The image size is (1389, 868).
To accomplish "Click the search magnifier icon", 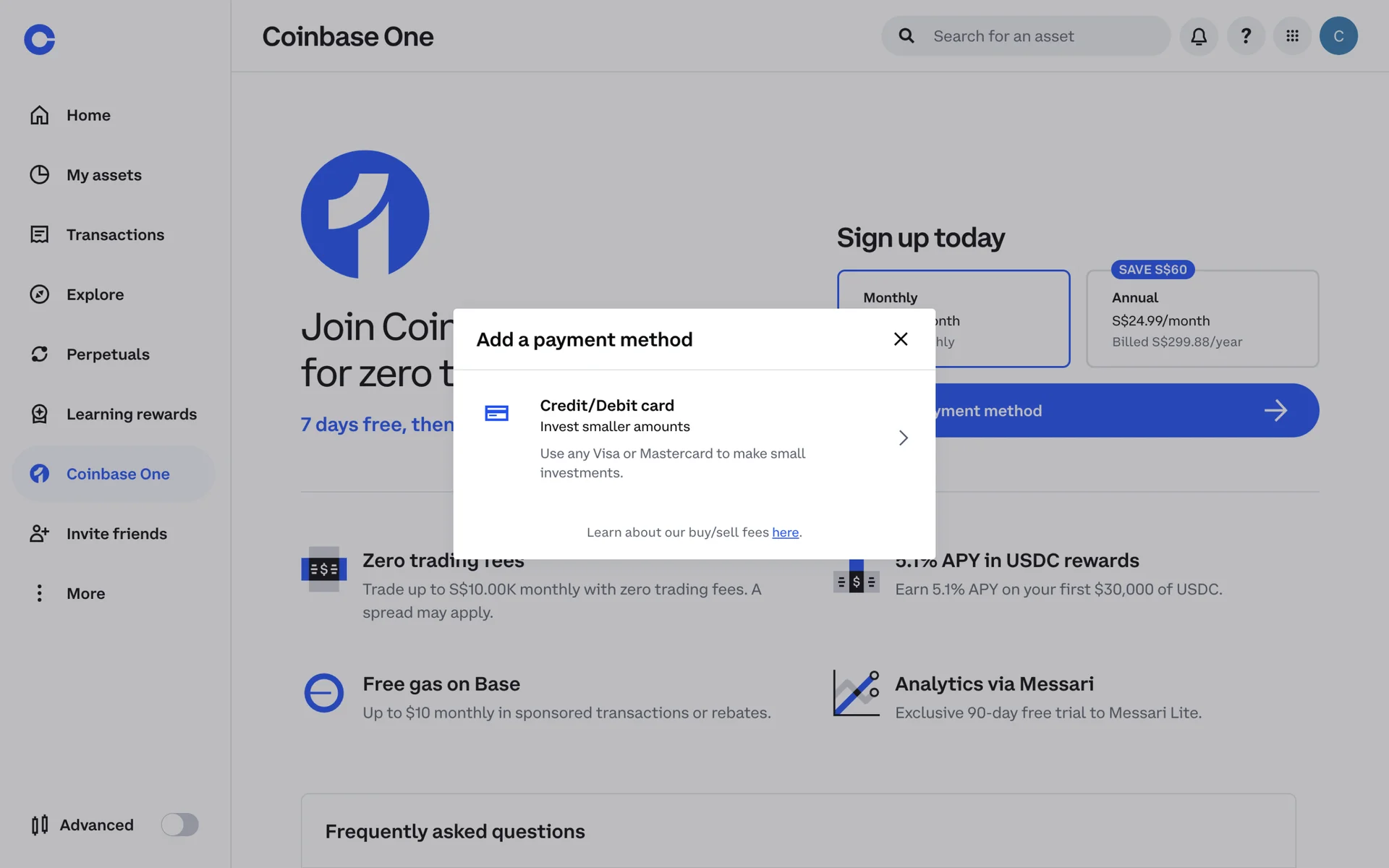I will (x=906, y=36).
